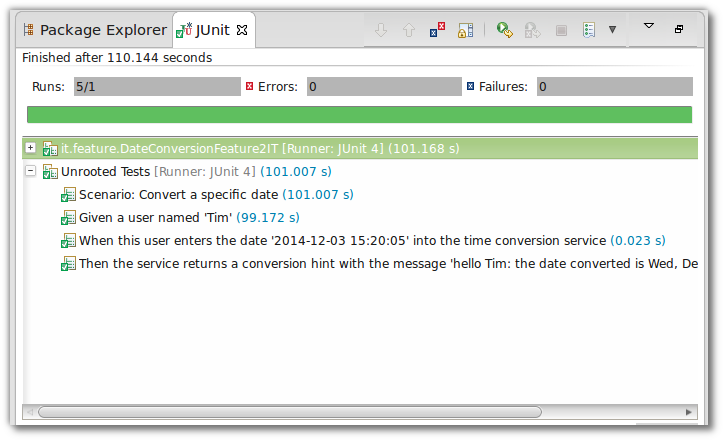
Task: Open the JUnit View Menu triangle
Action: (x=648, y=26)
